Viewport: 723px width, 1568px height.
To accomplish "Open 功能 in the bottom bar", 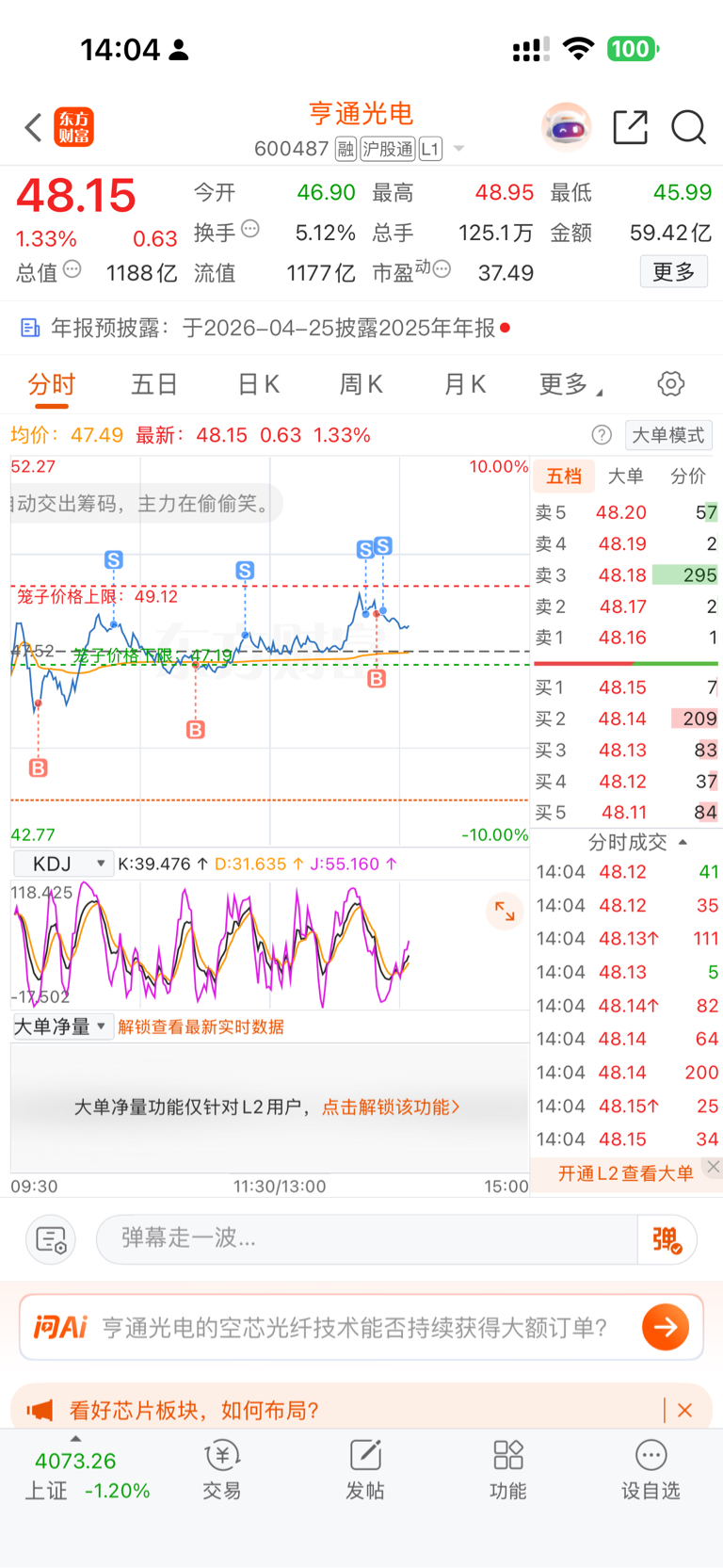I will (x=508, y=1469).
